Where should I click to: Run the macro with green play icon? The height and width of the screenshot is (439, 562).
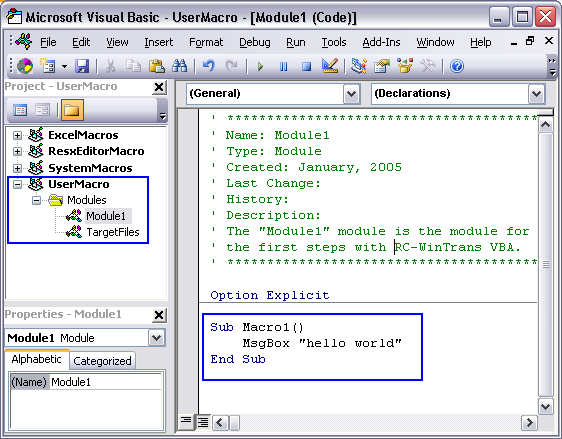[260, 66]
